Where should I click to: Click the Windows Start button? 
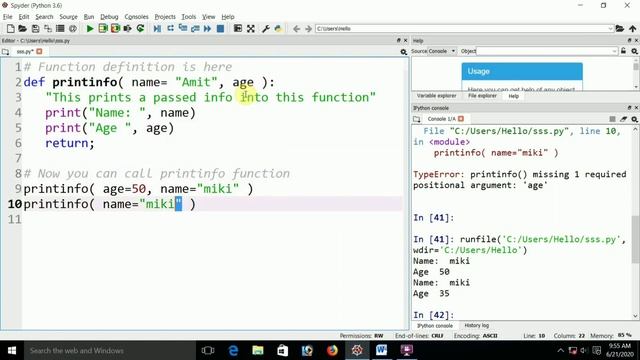[12, 350]
